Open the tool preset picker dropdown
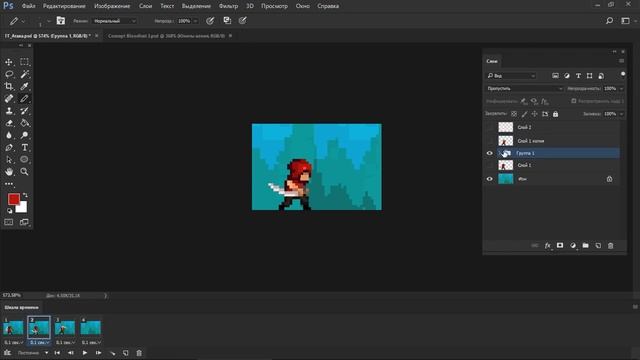The width and height of the screenshot is (640, 360). [x=18, y=21]
